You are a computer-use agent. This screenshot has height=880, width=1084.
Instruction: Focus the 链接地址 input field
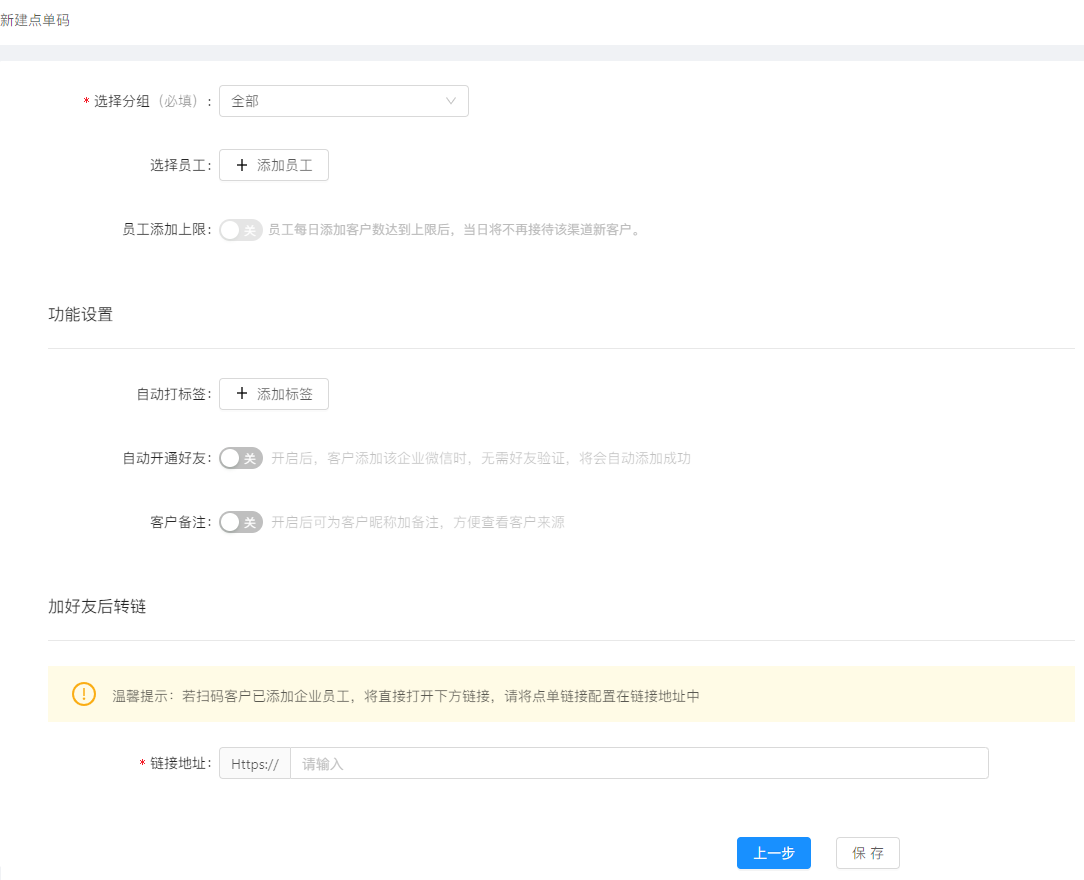point(639,763)
